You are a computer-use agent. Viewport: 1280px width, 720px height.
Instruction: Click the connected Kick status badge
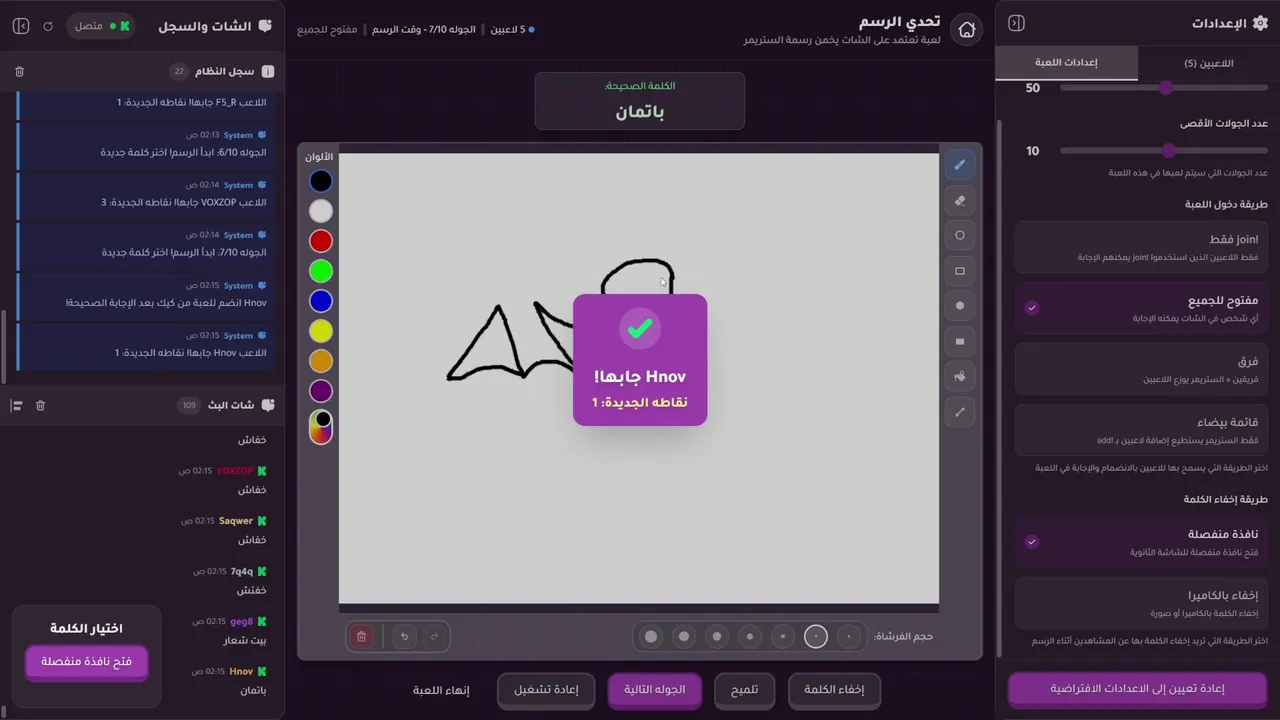[x=103, y=26]
